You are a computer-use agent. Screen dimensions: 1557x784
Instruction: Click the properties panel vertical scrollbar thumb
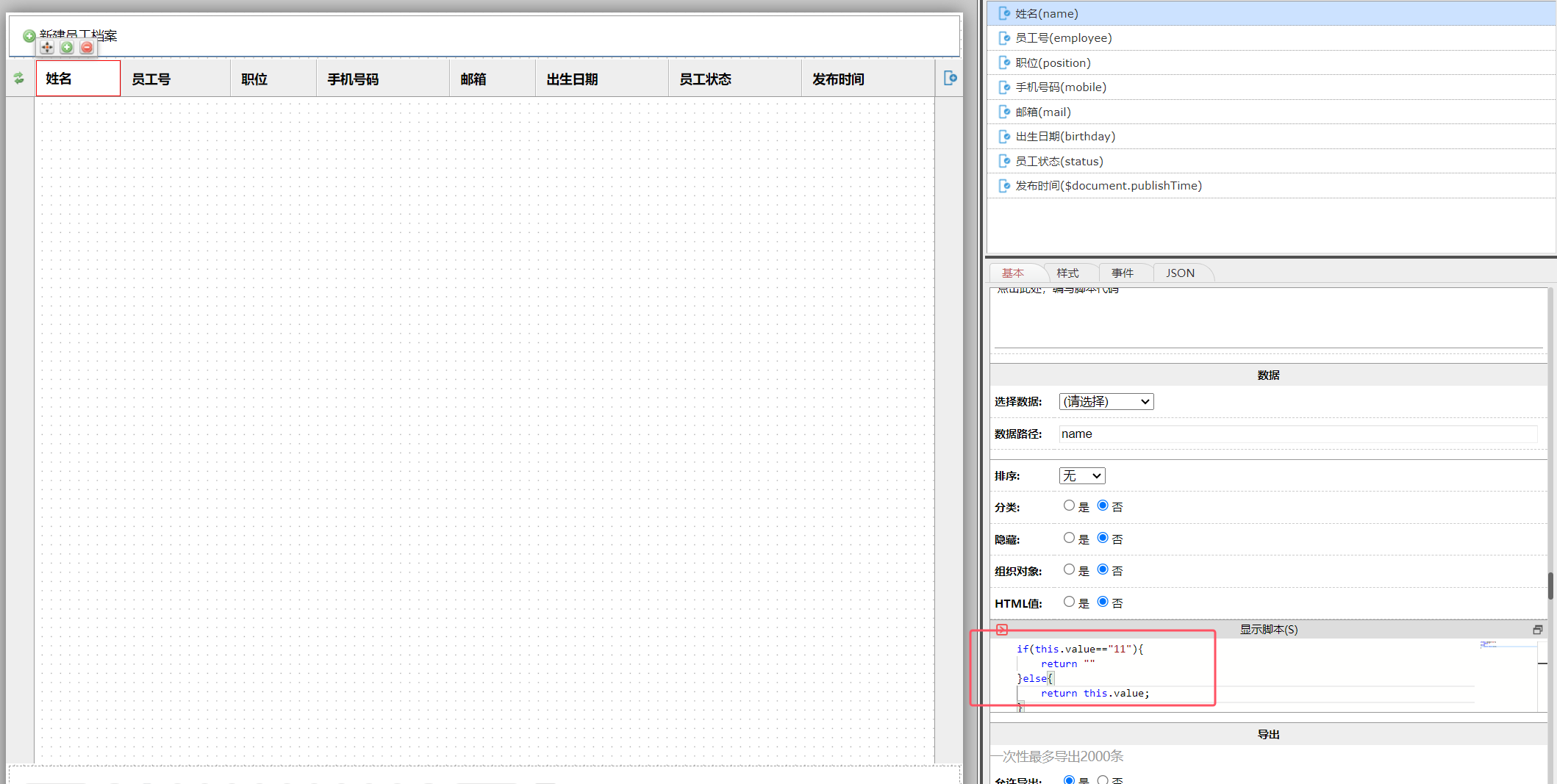click(x=1550, y=586)
